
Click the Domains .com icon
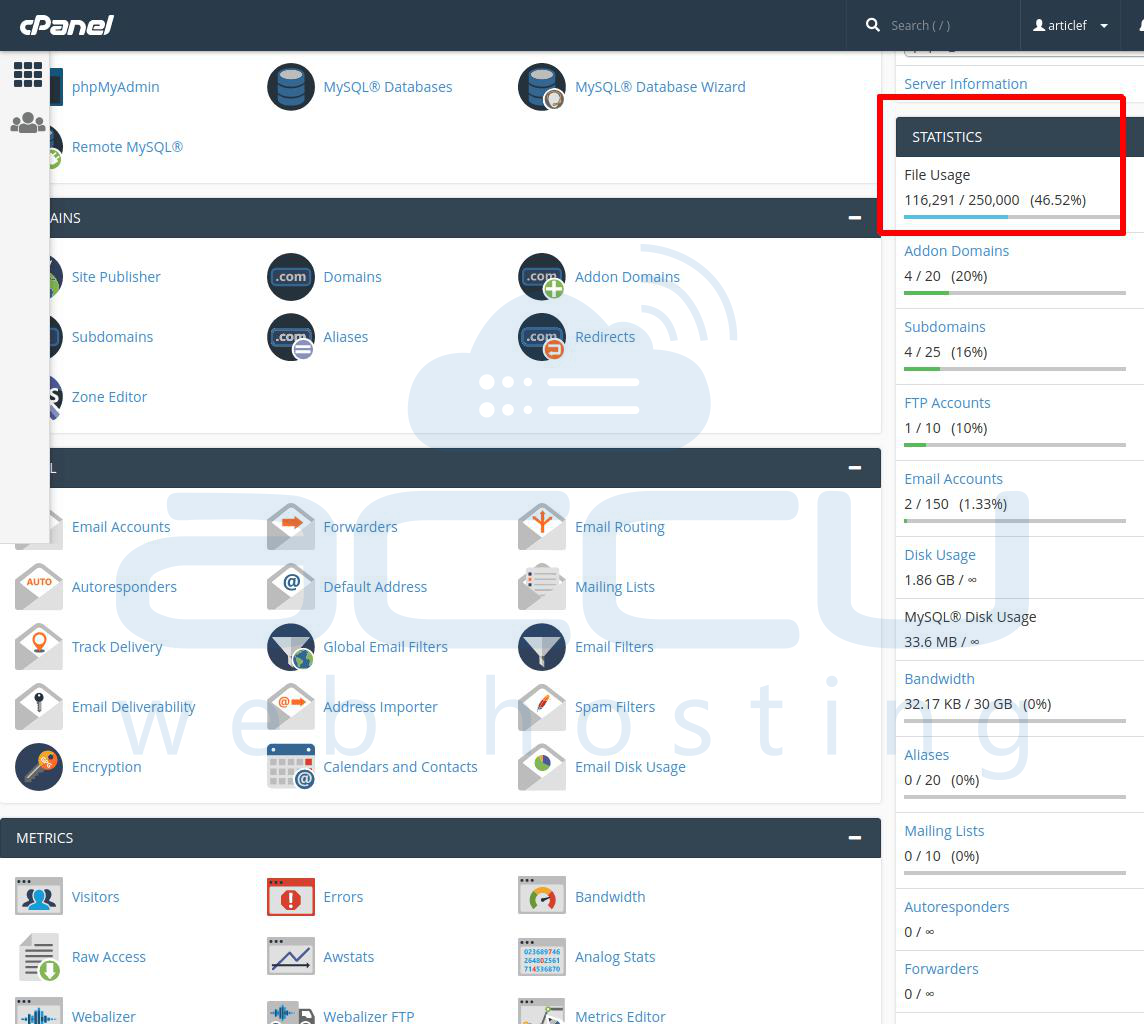290,277
